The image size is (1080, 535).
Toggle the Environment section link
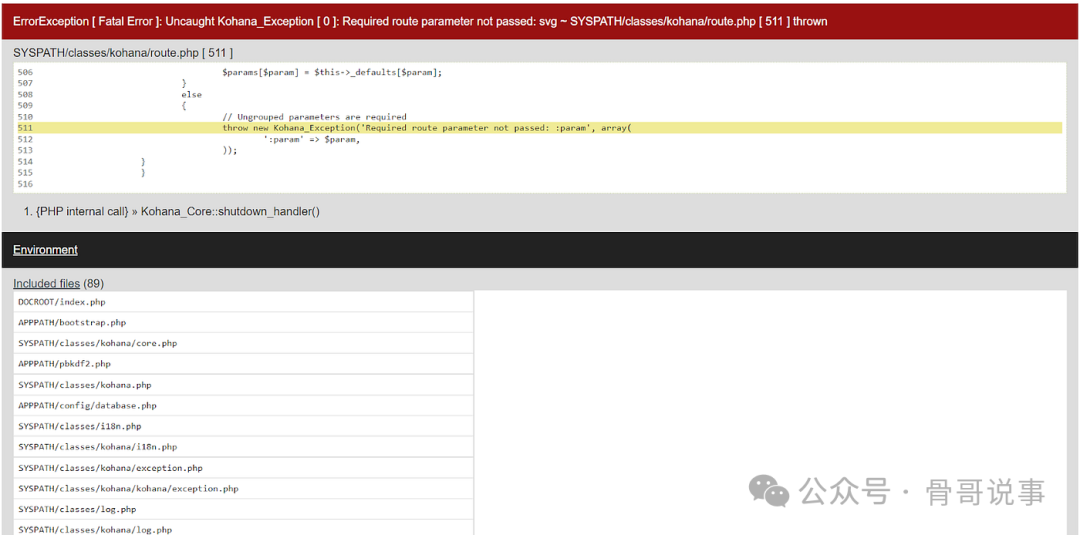[45, 250]
